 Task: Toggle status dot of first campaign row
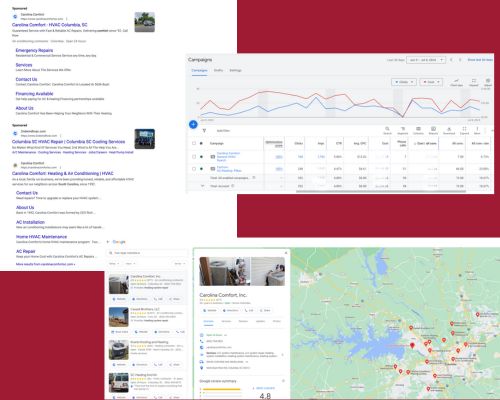click(x=201, y=157)
